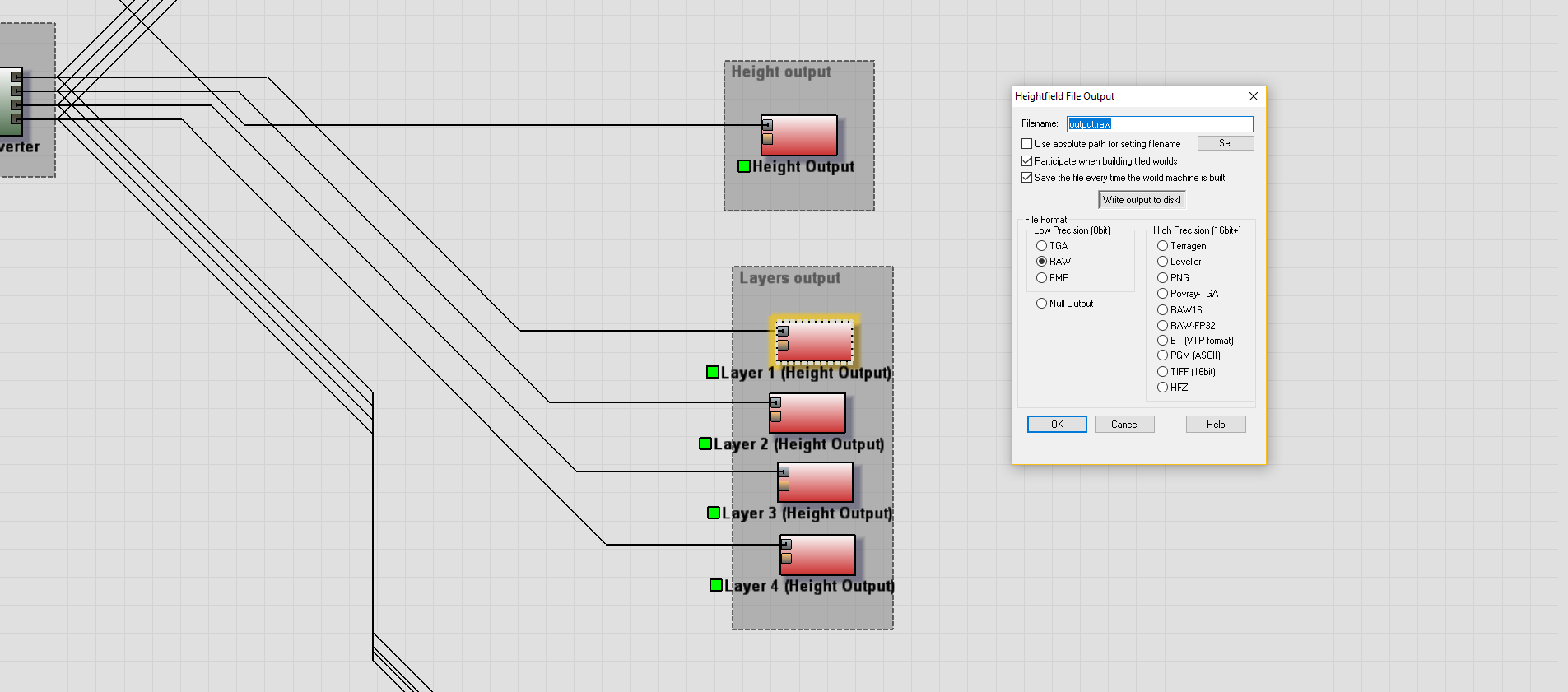Click the green status square beside Layer 2

click(705, 444)
